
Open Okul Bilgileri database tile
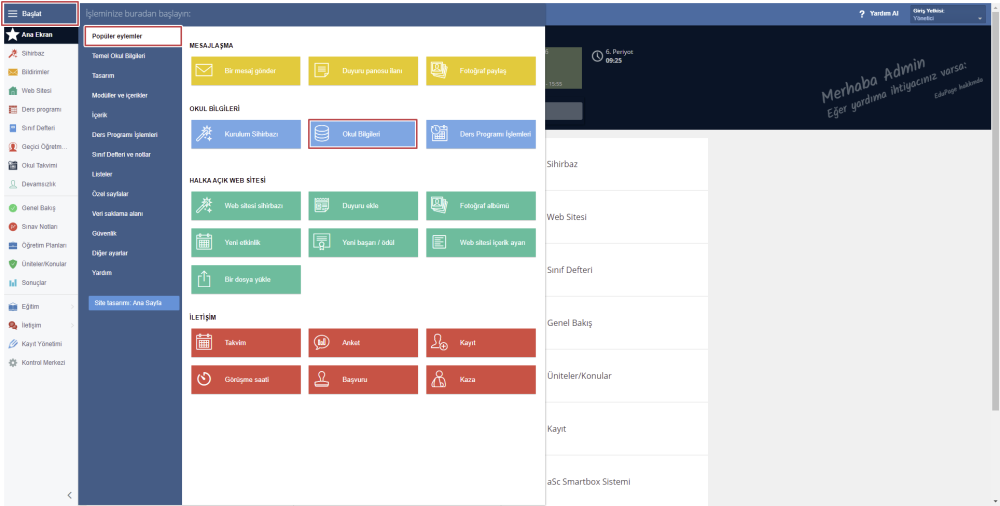[363, 134]
